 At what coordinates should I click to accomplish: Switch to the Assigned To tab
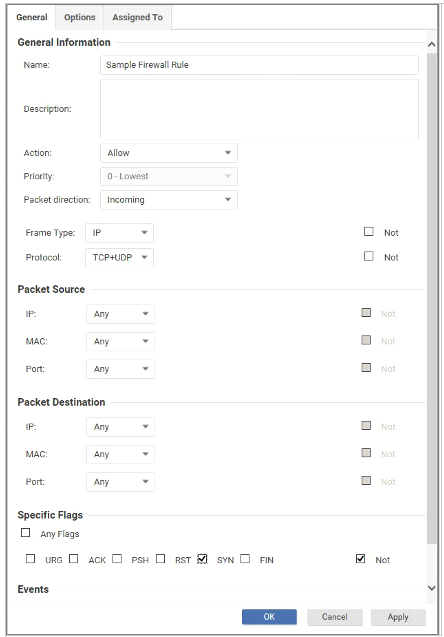point(137,17)
